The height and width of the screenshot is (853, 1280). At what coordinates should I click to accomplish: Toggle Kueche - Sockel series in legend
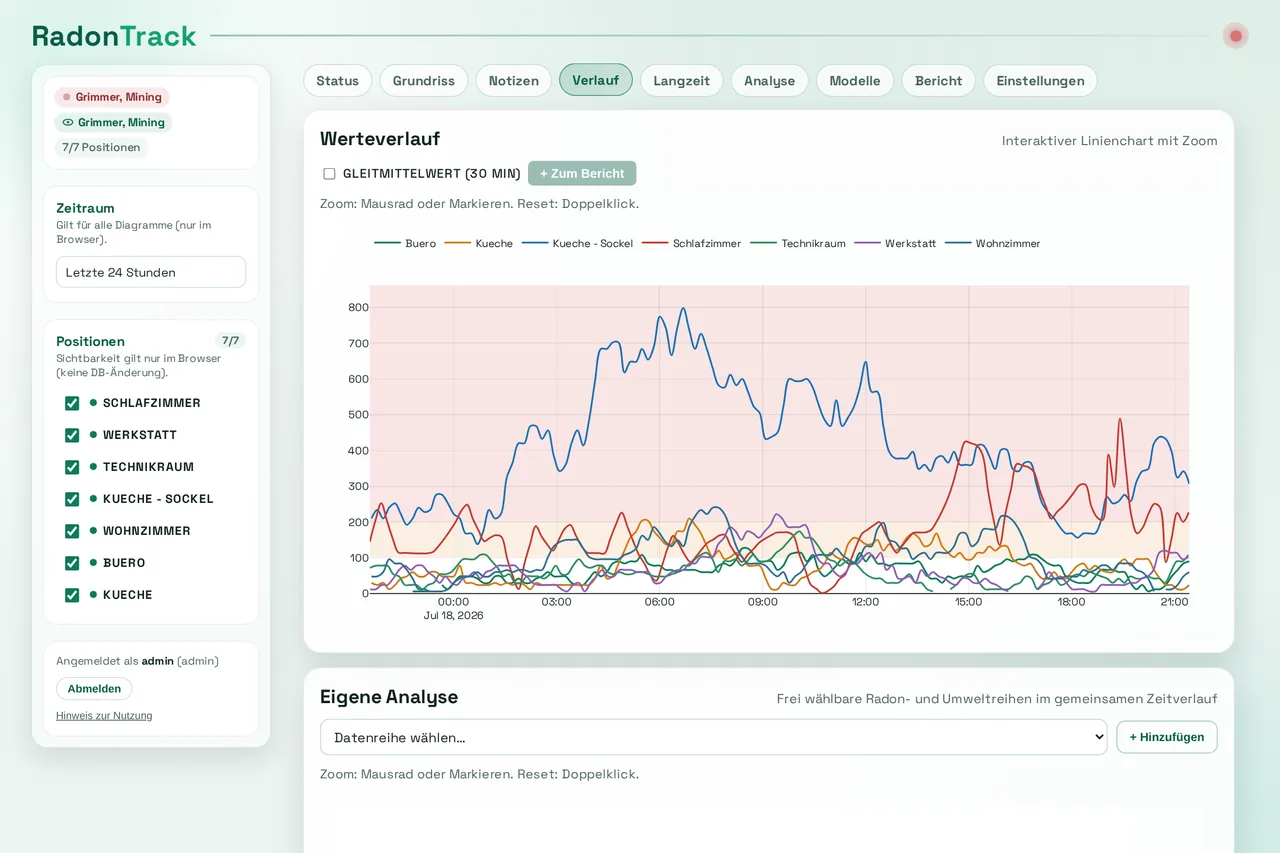(x=577, y=243)
